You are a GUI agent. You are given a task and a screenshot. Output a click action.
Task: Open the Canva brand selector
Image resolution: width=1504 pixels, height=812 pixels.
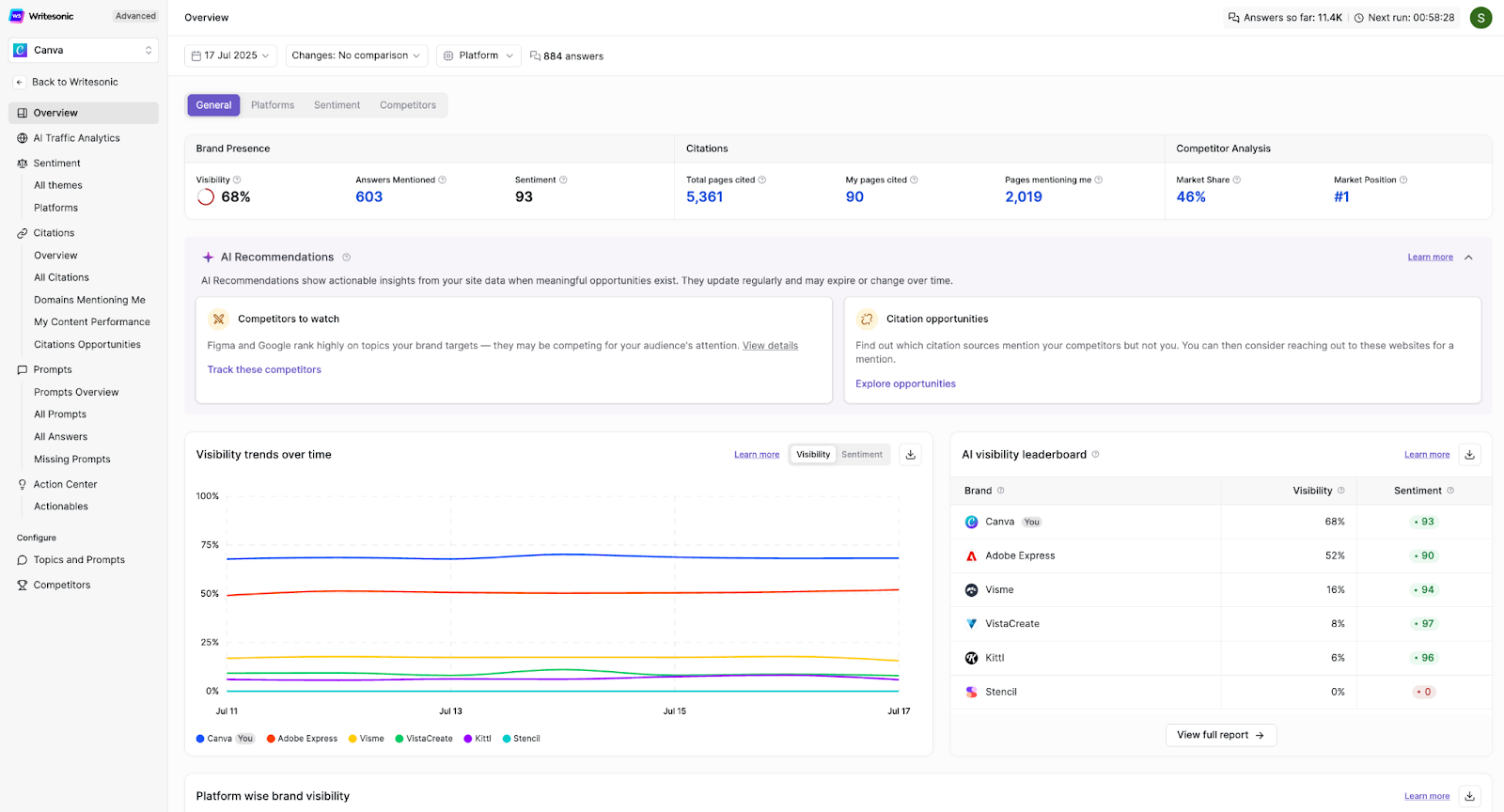point(84,51)
